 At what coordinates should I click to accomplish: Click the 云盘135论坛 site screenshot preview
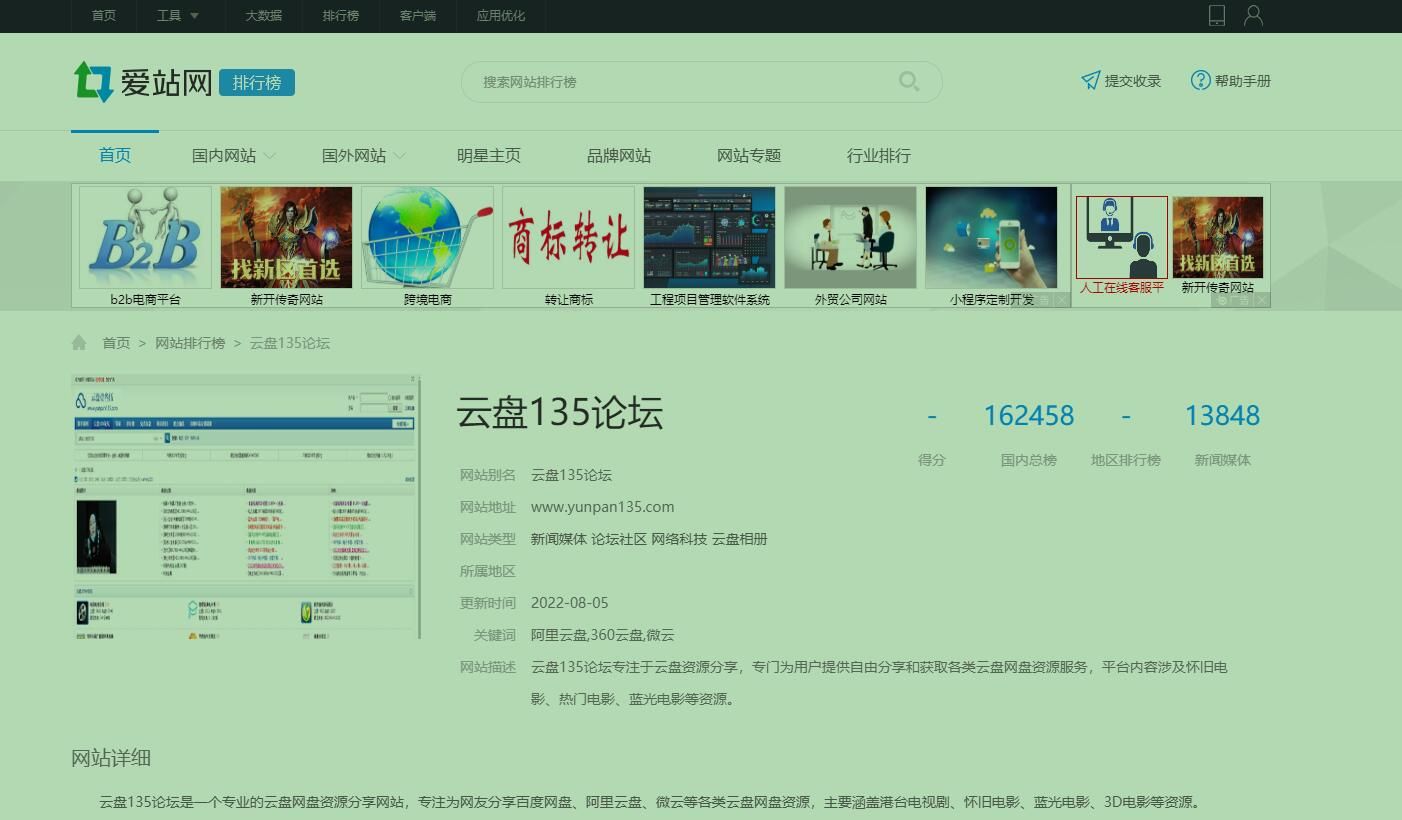click(246, 507)
